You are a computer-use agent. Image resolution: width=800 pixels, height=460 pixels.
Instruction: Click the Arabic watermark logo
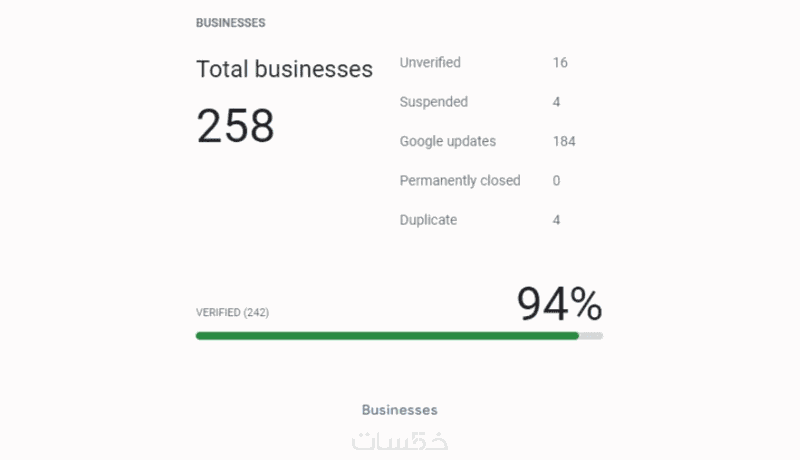[399, 442]
